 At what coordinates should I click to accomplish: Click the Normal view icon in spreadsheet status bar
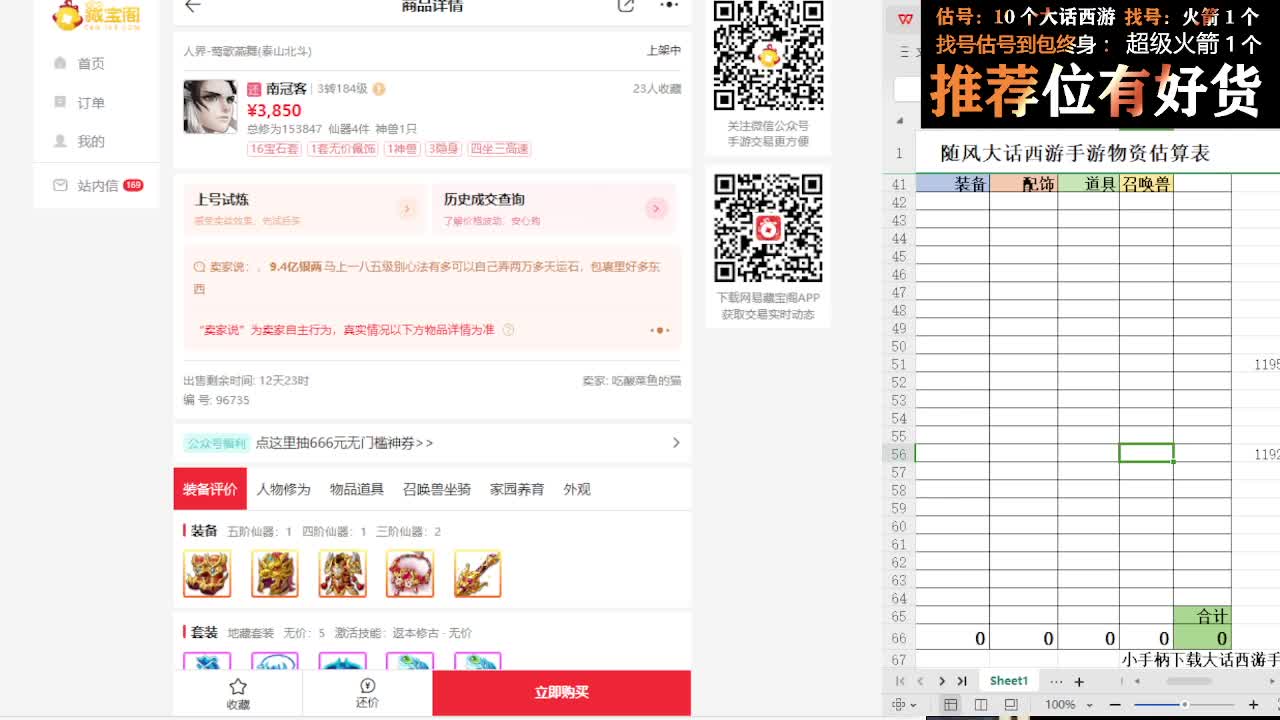coord(950,704)
